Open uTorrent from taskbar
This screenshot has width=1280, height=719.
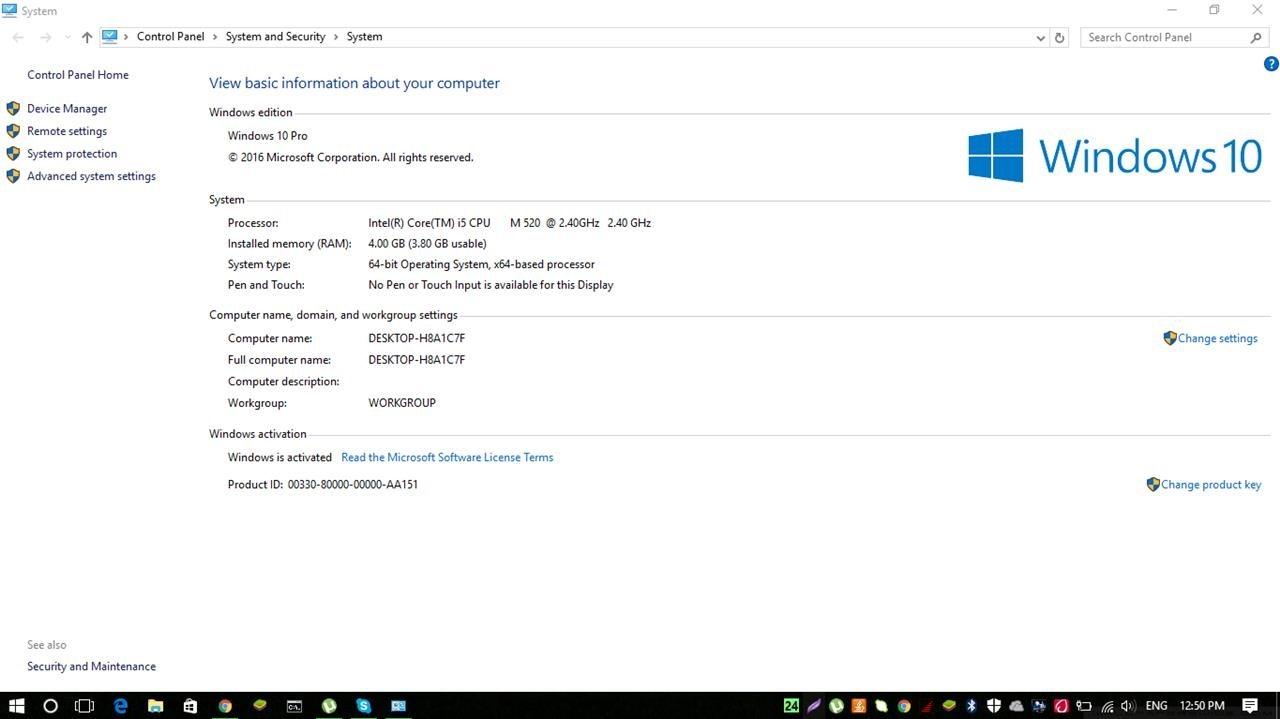pos(329,705)
